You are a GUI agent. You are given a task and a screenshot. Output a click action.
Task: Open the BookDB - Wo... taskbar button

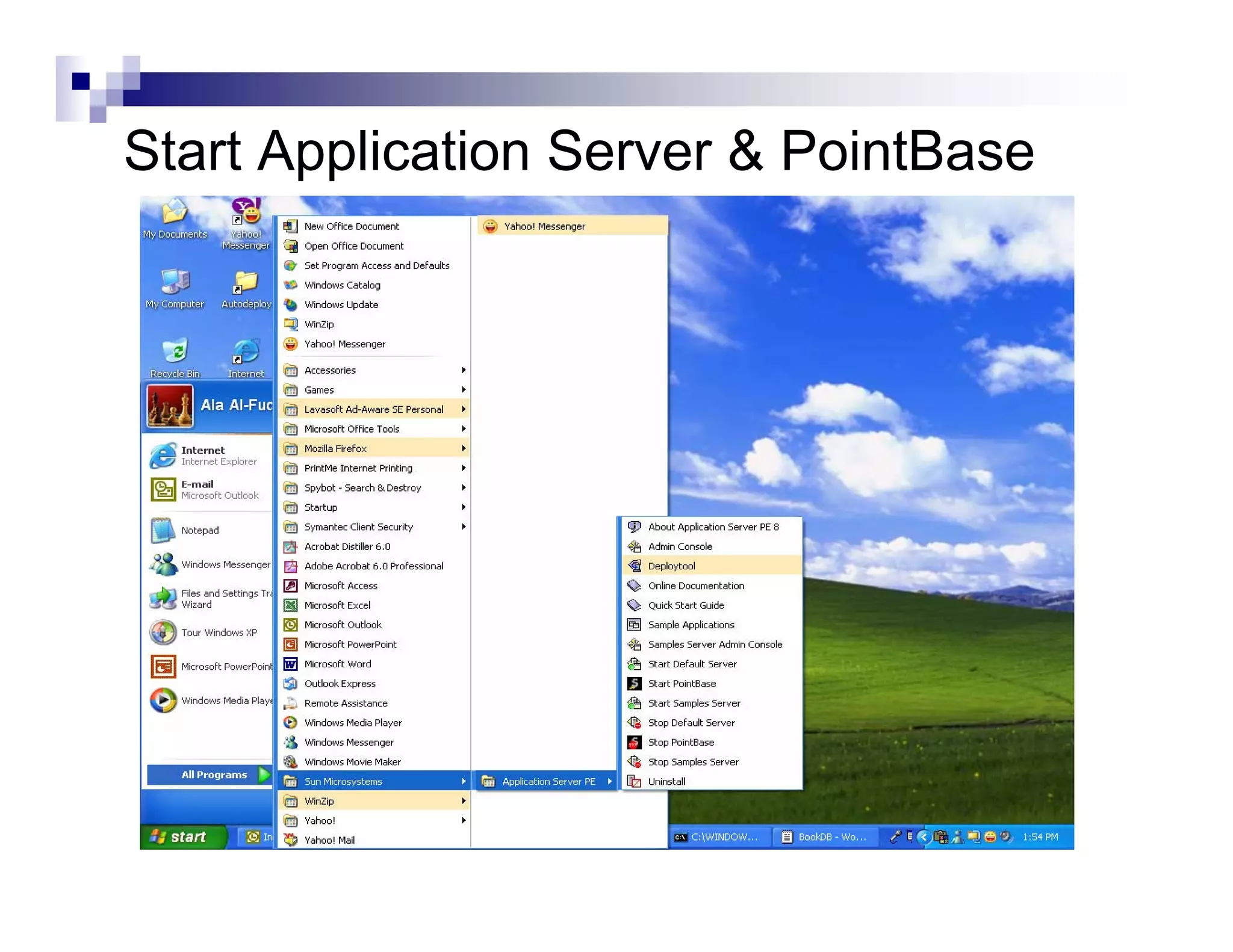(825, 837)
